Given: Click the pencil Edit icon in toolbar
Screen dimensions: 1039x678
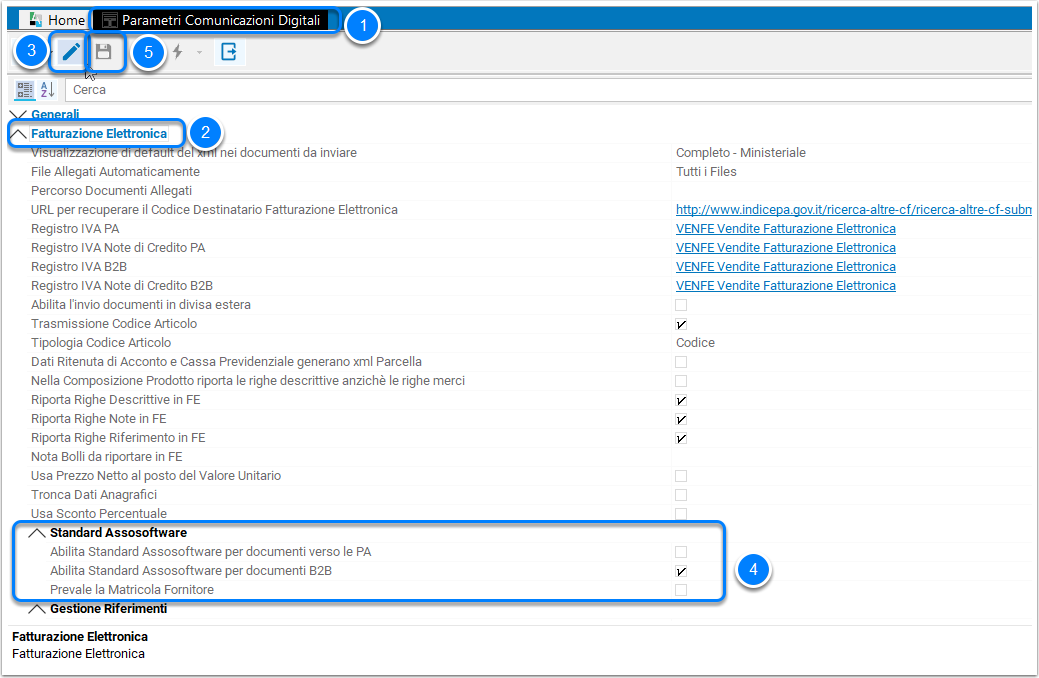Looking at the screenshot, I should pyautogui.click(x=70, y=51).
